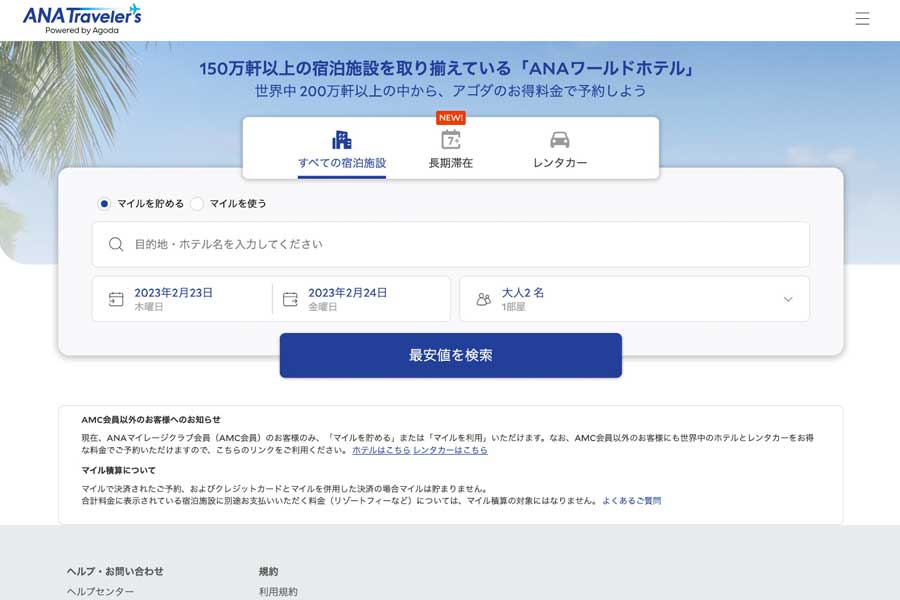Click the long-stay calendar icon
900x600 pixels.
pyautogui.click(x=451, y=140)
